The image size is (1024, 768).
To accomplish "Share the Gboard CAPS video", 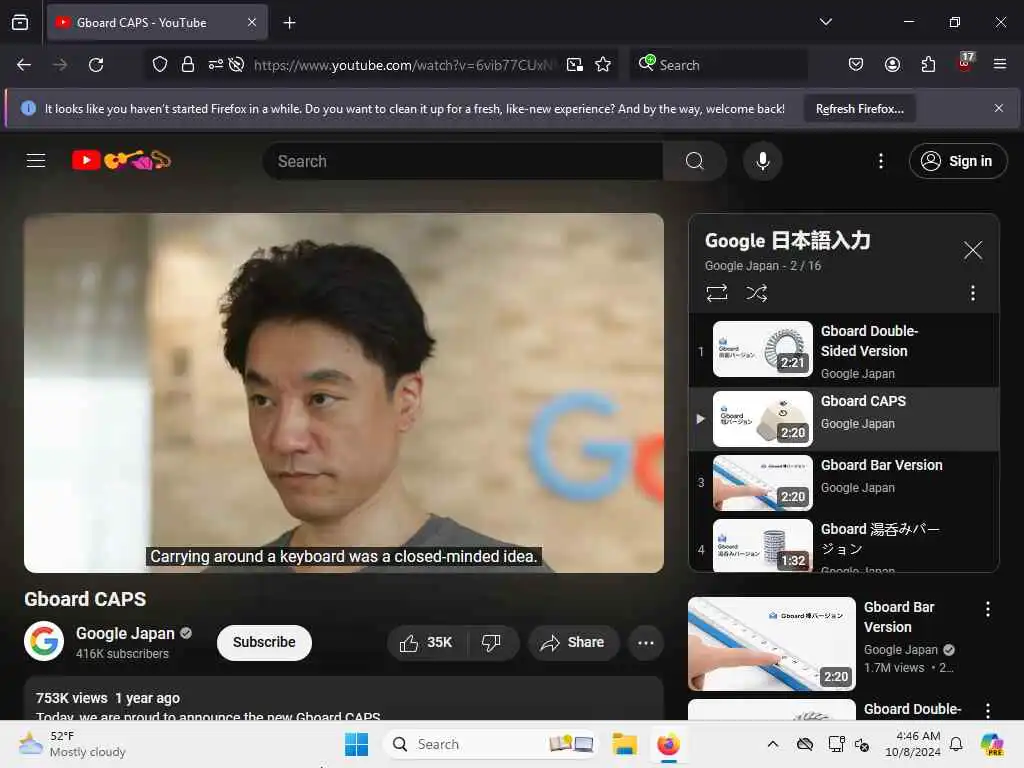I will 572,643.
